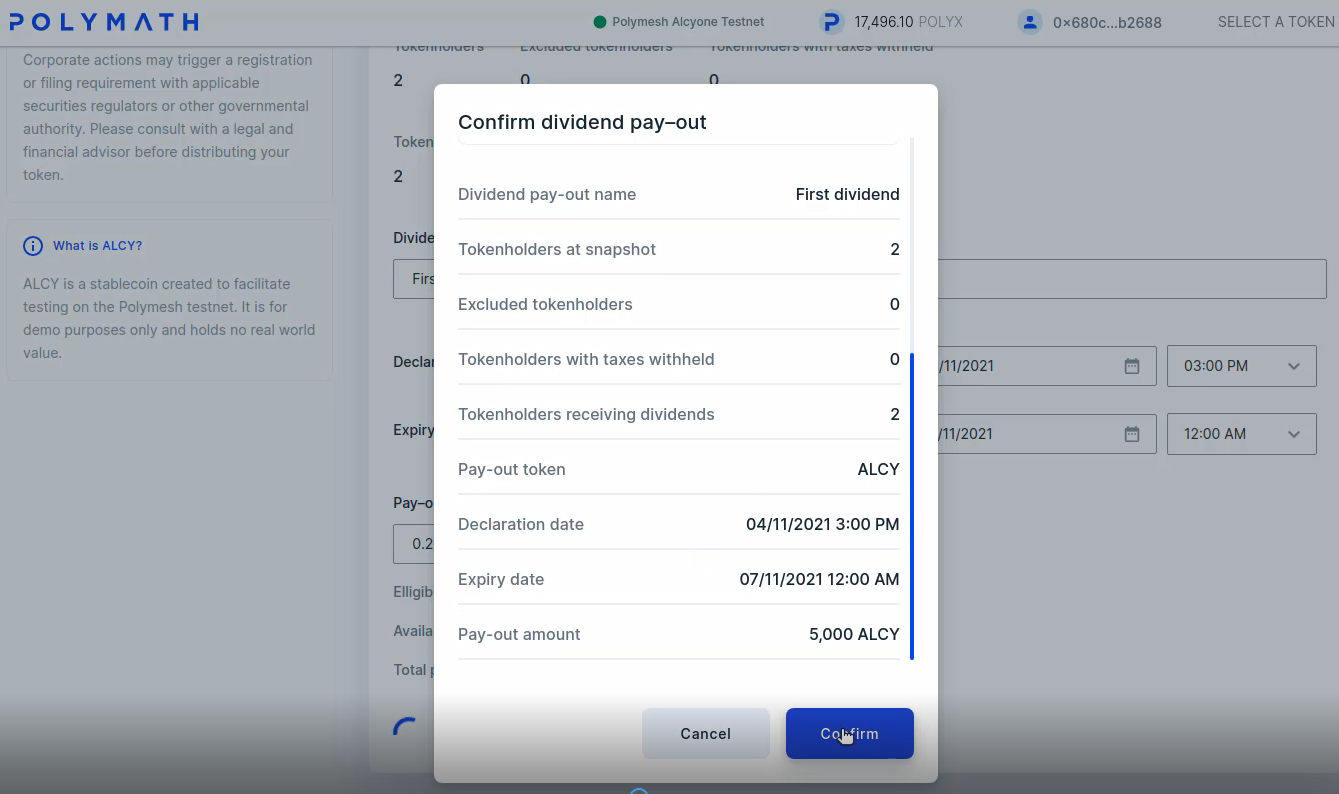The height and width of the screenshot is (794, 1339).
Task: Click the 'First dividend' pay-out name value
Action: (847, 194)
